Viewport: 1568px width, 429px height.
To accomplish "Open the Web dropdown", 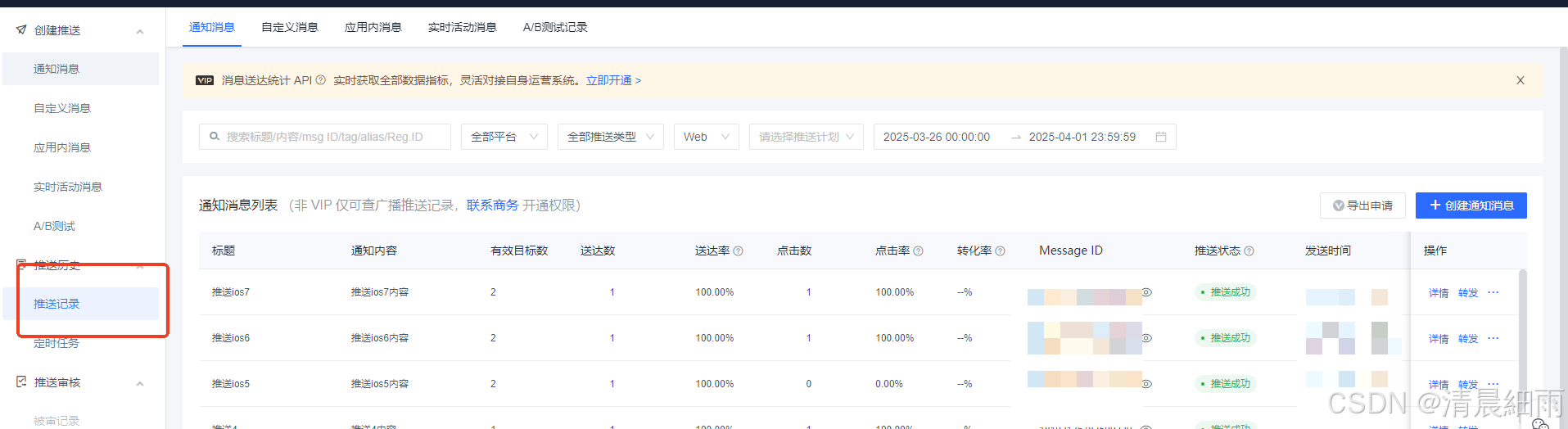I will click(x=707, y=137).
